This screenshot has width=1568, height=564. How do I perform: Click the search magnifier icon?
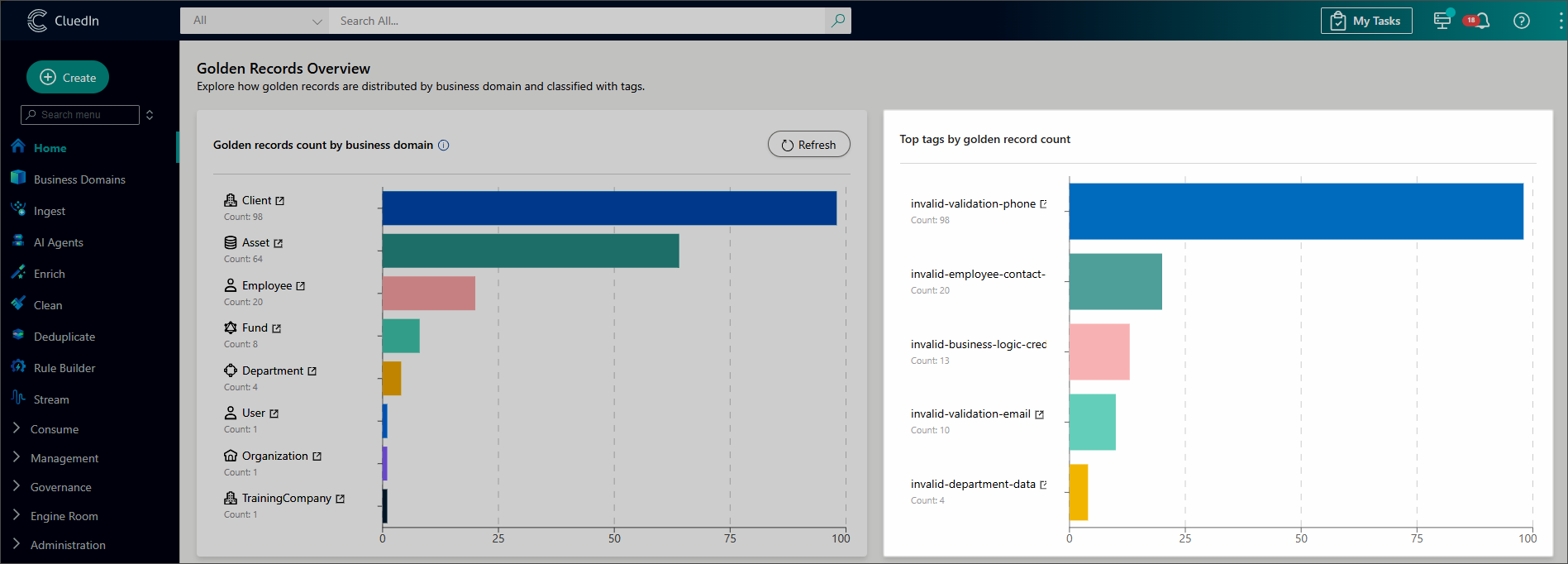(x=837, y=21)
